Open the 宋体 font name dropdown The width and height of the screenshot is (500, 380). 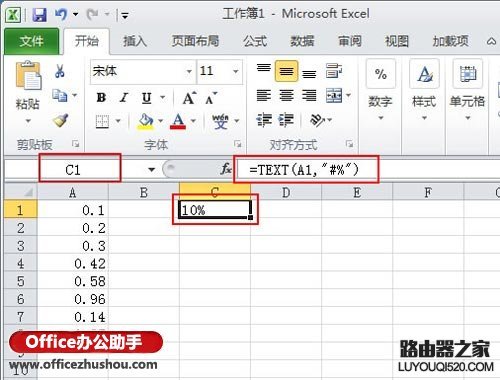[x=189, y=71]
